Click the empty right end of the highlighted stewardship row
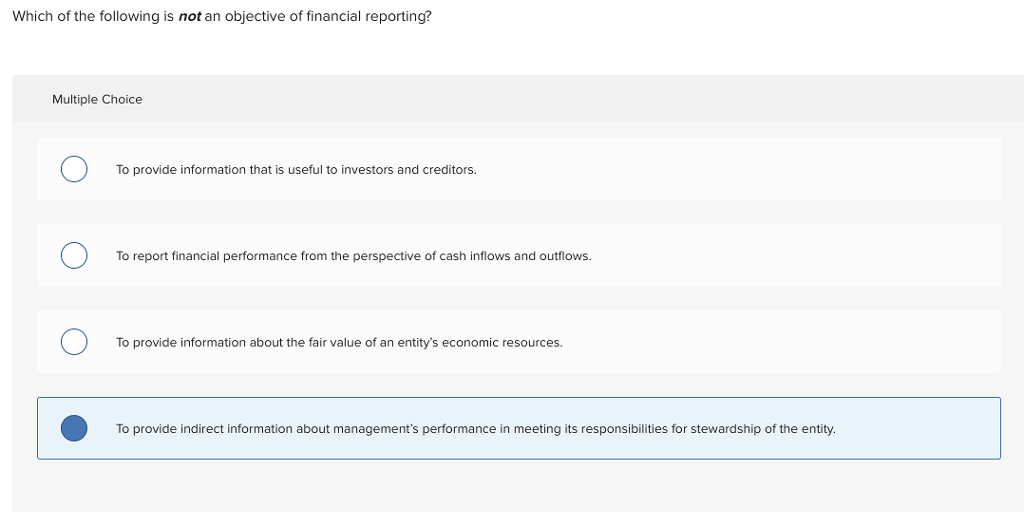 [x=920, y=429]
